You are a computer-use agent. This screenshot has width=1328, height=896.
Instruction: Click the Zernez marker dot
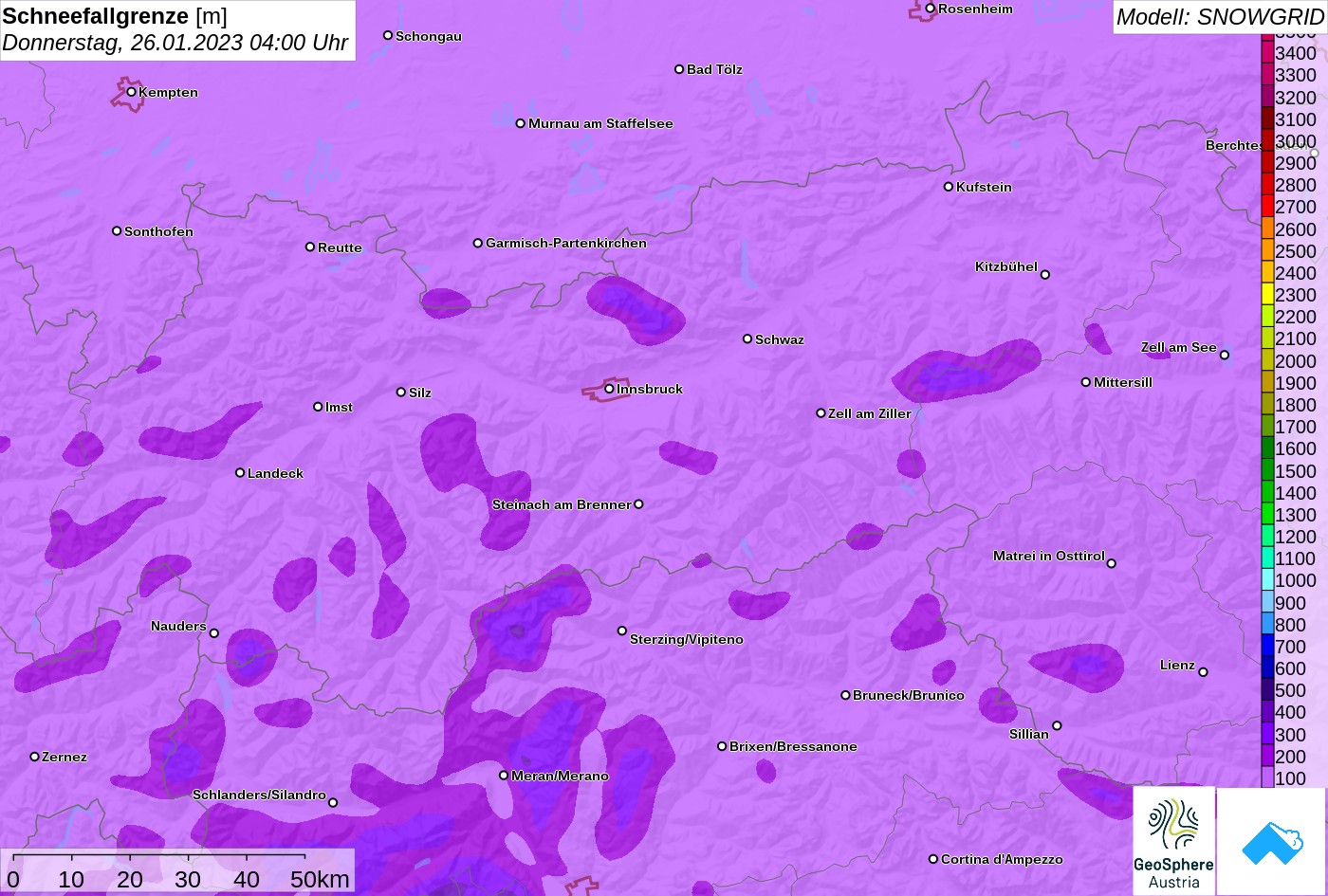(35, 757)
